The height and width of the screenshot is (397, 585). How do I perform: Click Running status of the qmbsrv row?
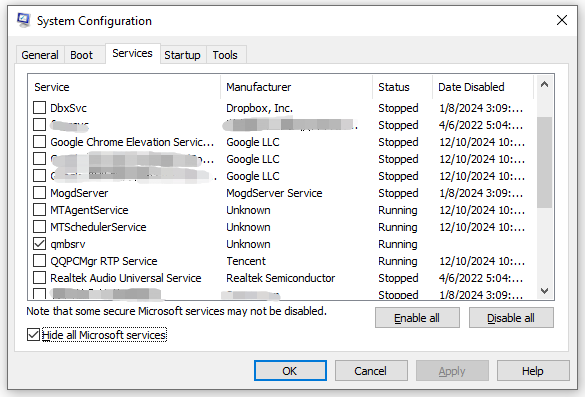click(398, 244)
